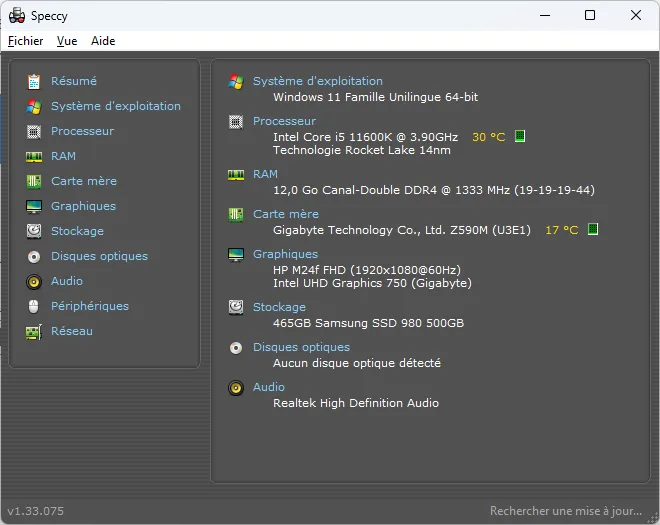
Task: Select Audio in the sidebar
Action: [x=67, y=281]
